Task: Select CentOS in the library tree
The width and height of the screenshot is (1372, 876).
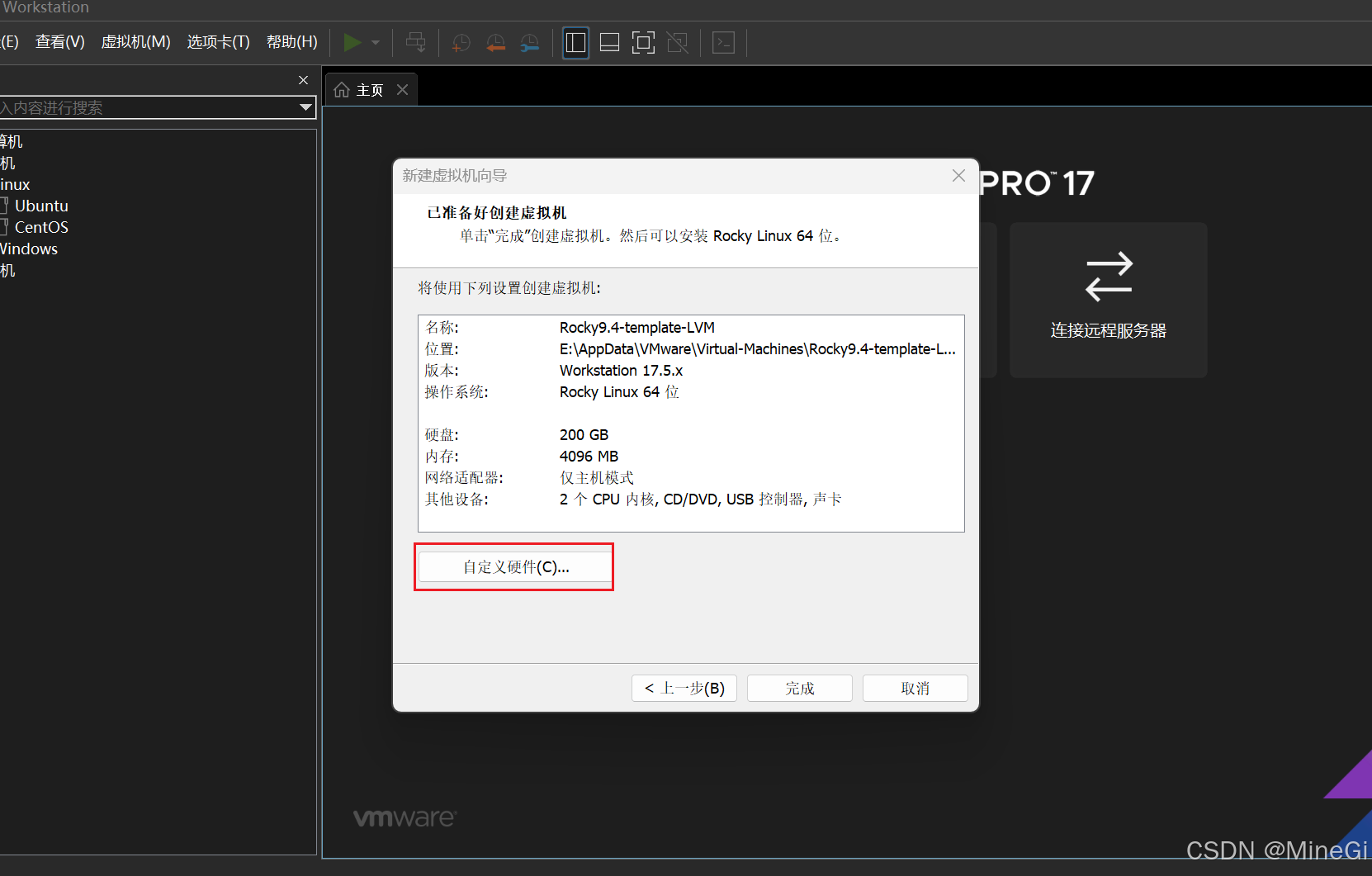Action: (x=41, y=227)
